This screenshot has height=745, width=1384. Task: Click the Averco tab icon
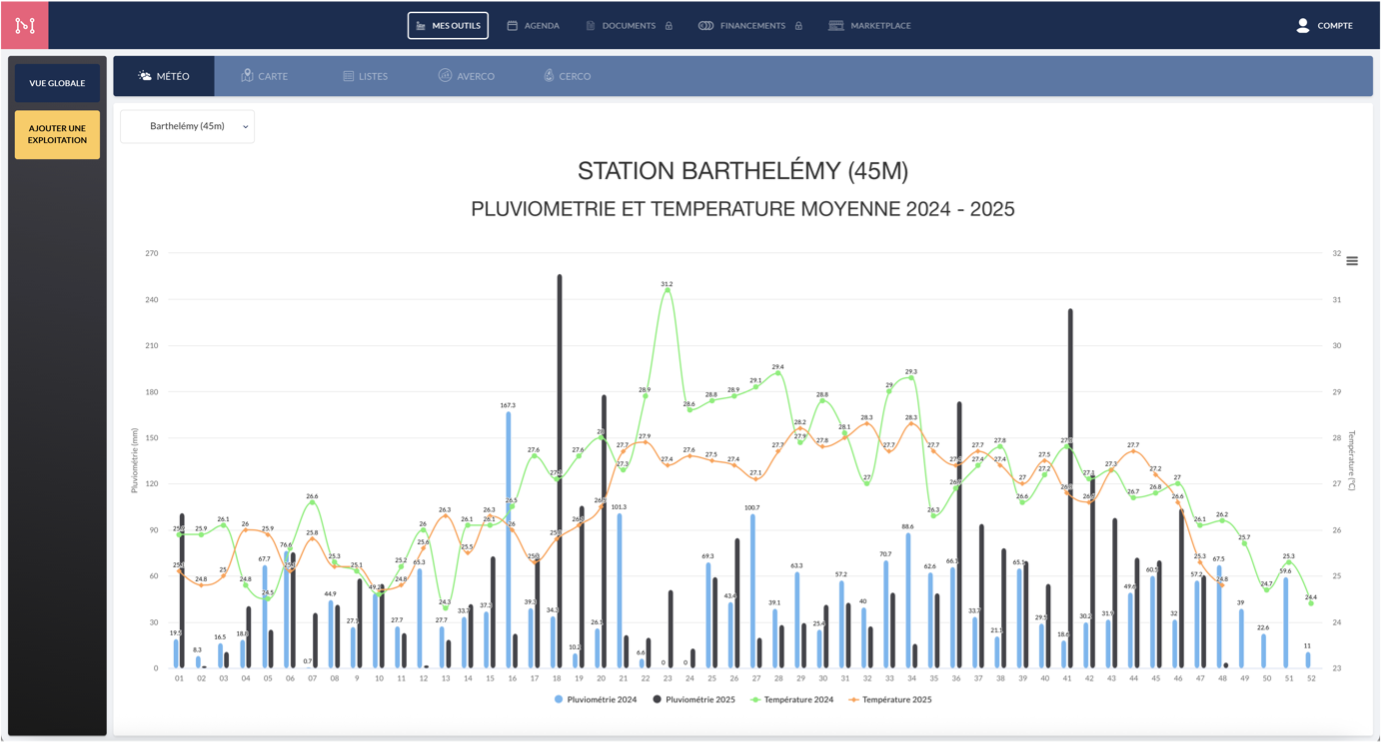[x=445, y=76]
